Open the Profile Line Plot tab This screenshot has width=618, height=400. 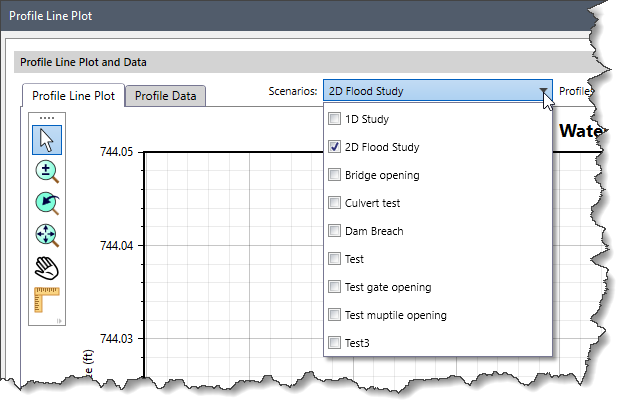point(73,96)
